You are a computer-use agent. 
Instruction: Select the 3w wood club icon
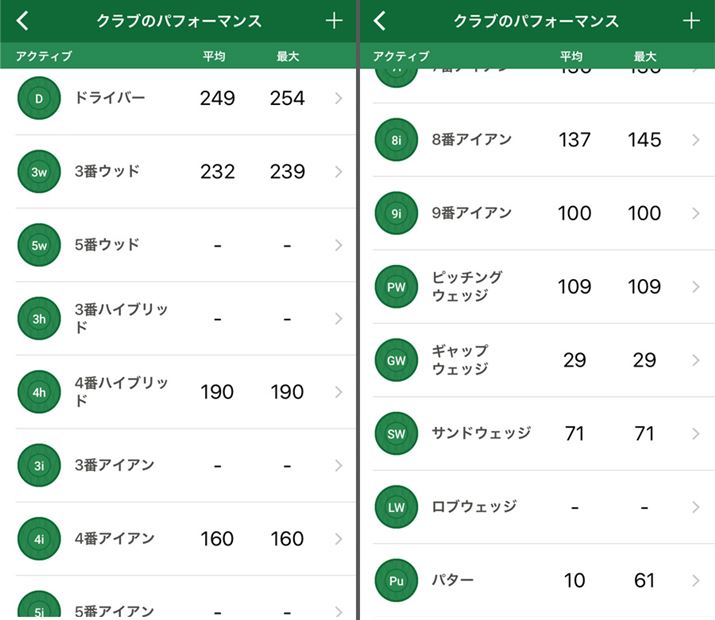click(x=39, y=172)
